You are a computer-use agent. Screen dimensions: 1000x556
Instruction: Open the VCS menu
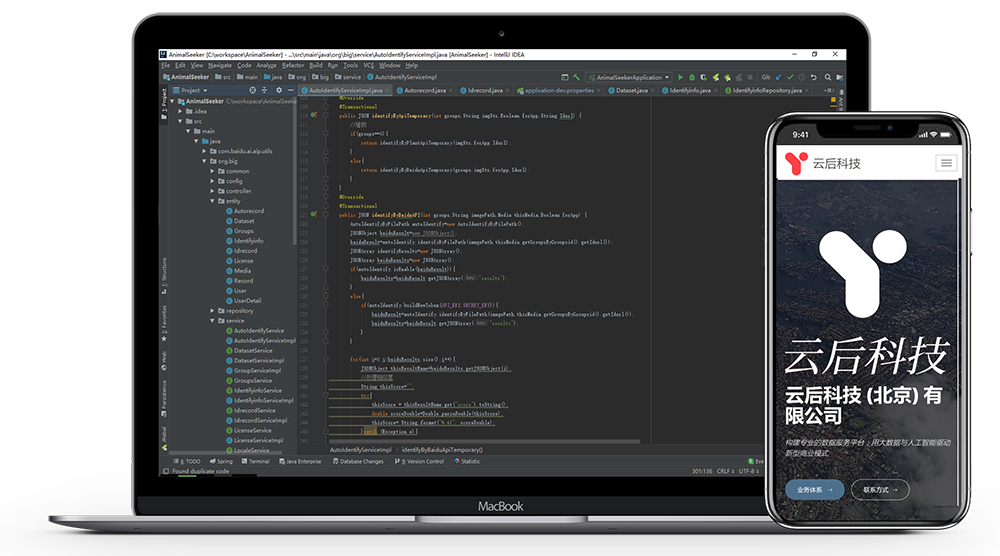coord(369,65)
